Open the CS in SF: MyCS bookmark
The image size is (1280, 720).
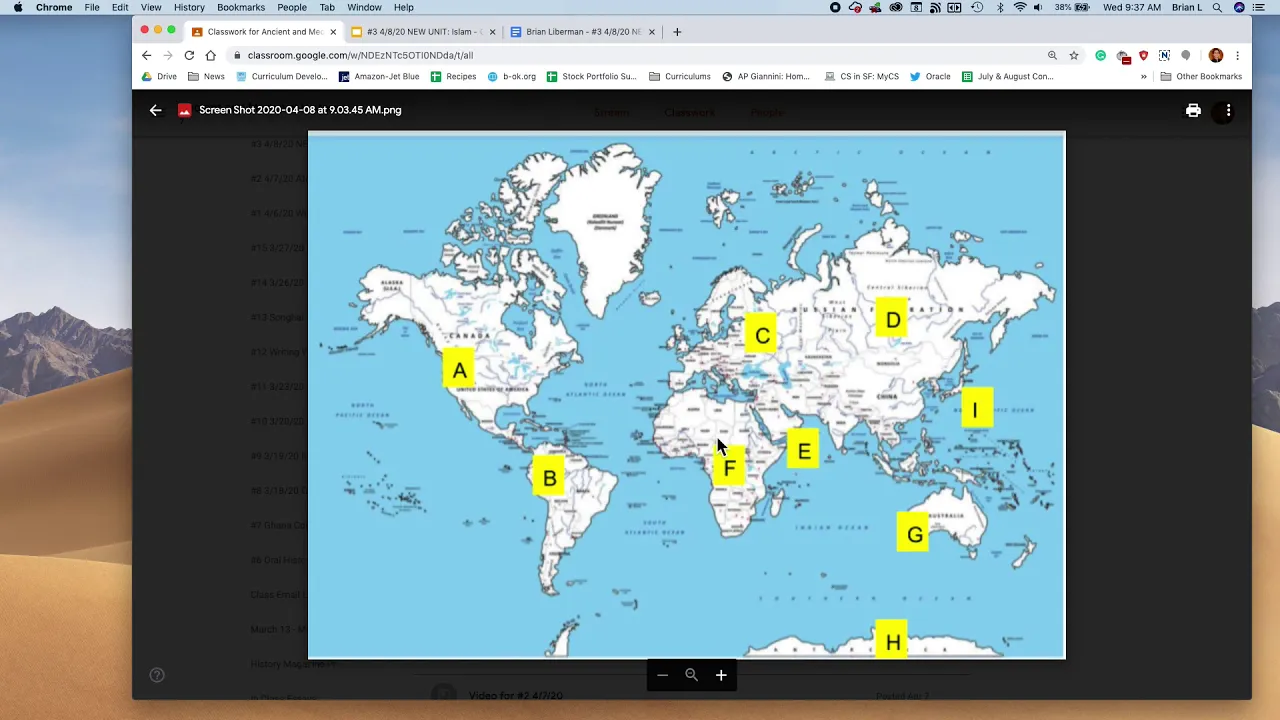click(861, 76)
